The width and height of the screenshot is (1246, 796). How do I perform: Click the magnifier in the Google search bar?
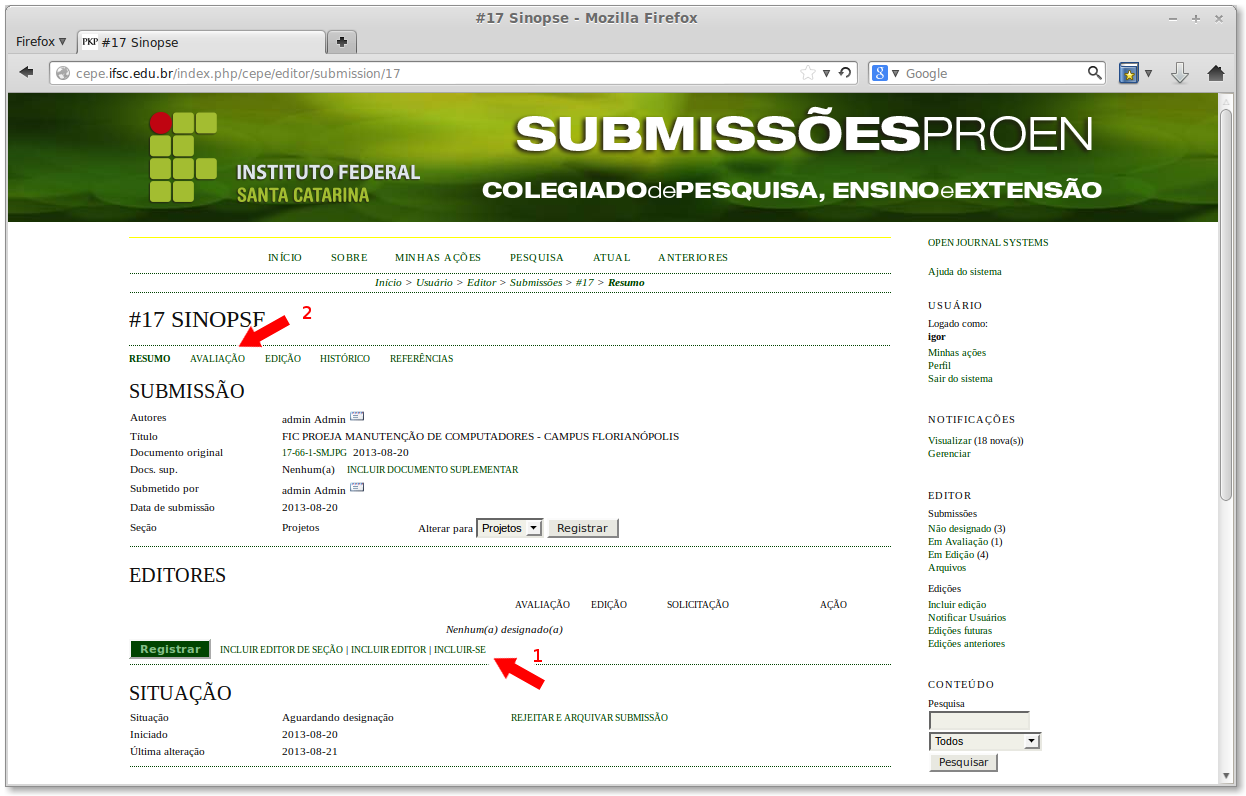coord(1095,72)
